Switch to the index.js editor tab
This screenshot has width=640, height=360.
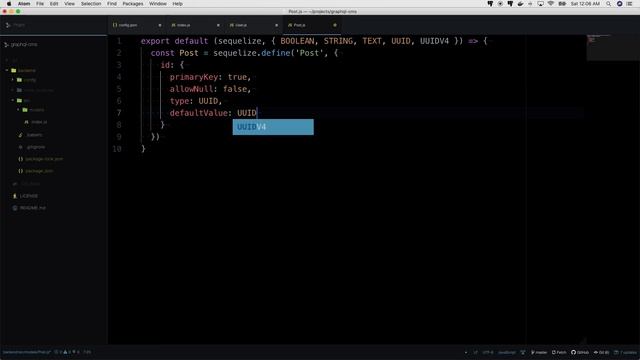pyautogui.click(x=195, y=25)
